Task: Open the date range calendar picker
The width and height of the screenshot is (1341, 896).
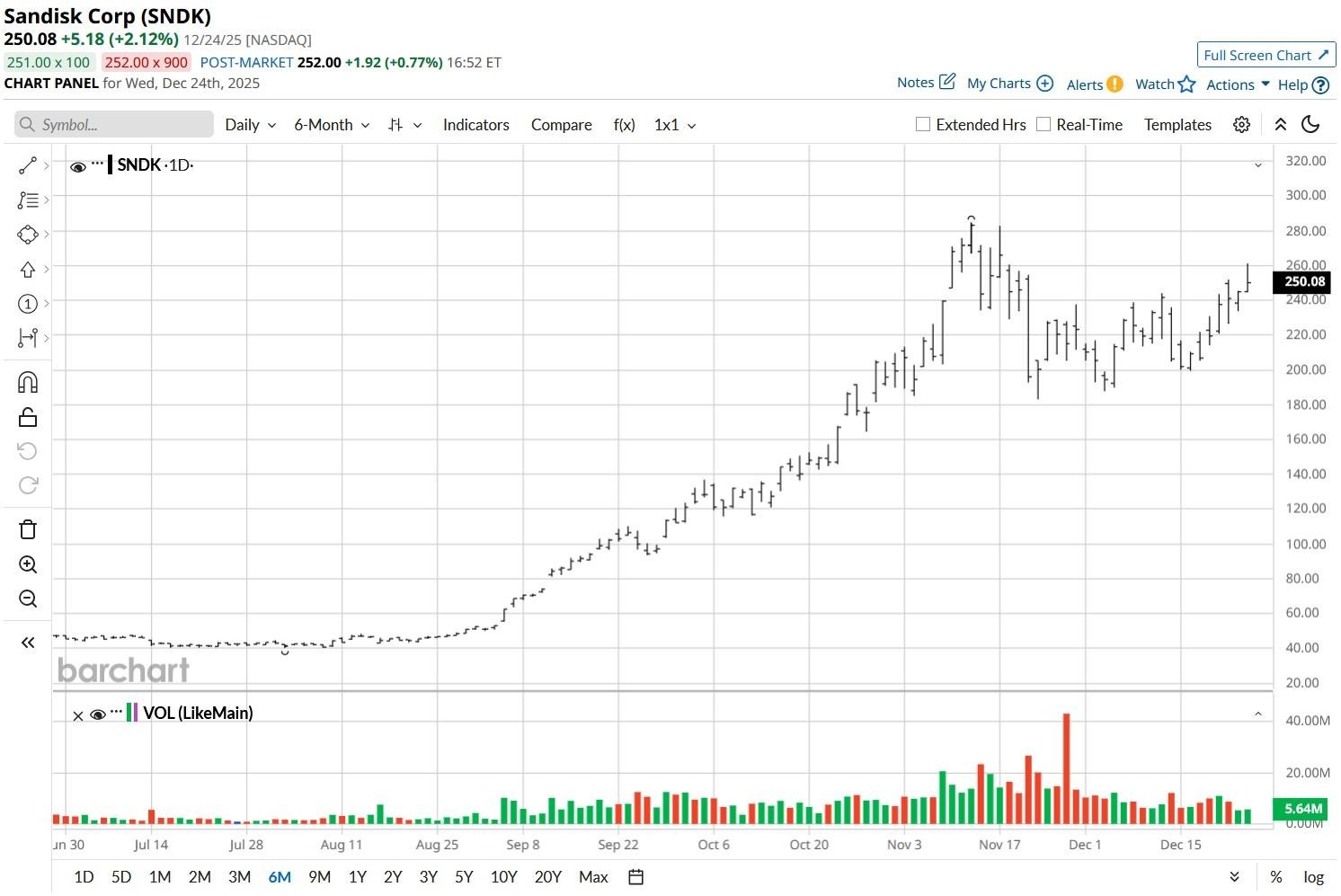Action: (635, 877)
